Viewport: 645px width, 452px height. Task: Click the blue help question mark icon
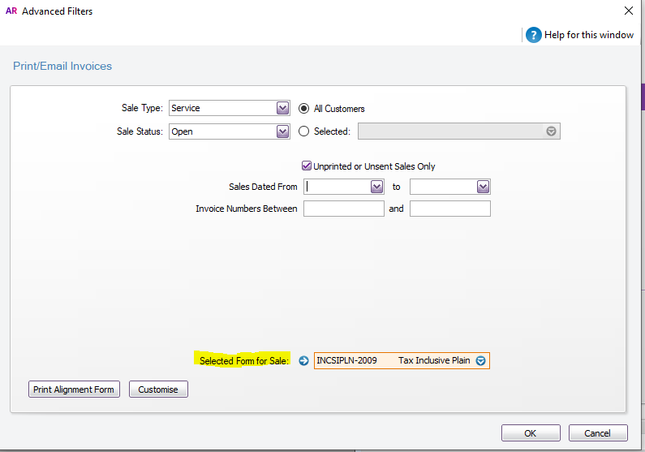coord(534,34)
